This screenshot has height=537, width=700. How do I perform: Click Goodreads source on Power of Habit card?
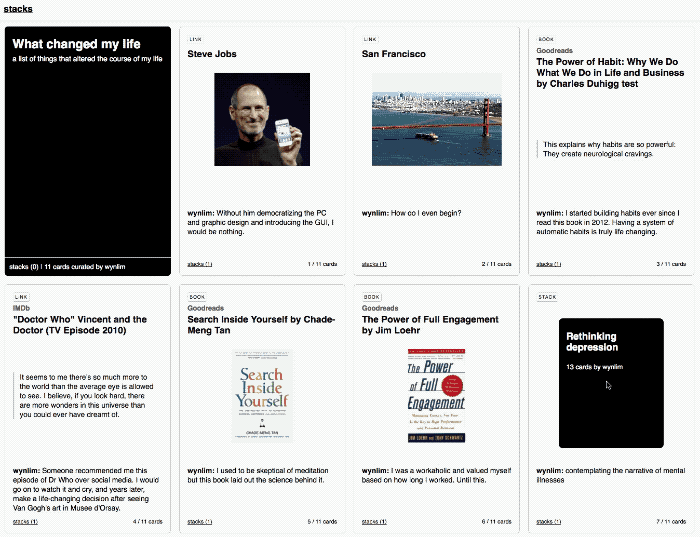coord(554,50)
